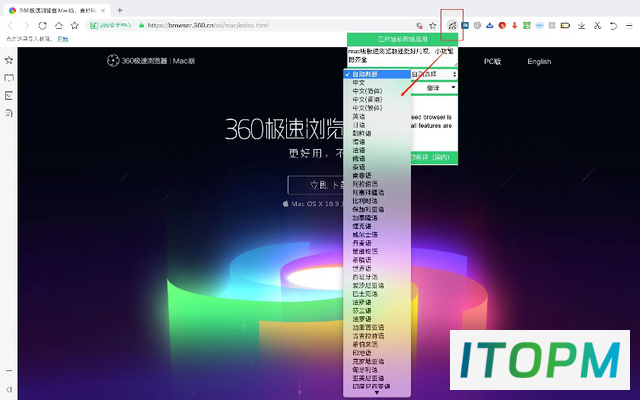Click the undo close-tab arrow icon

[x=613, y=26]
